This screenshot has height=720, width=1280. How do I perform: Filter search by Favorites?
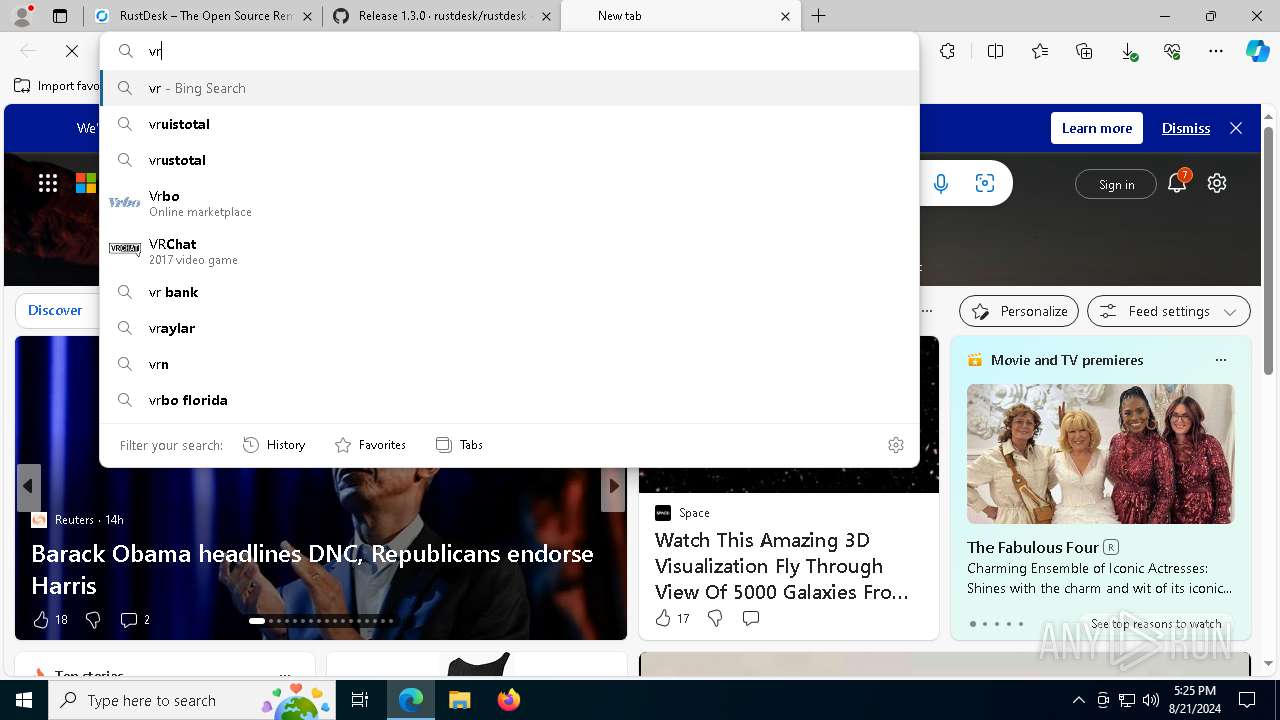pyautogui.click(x=370, y=445)
